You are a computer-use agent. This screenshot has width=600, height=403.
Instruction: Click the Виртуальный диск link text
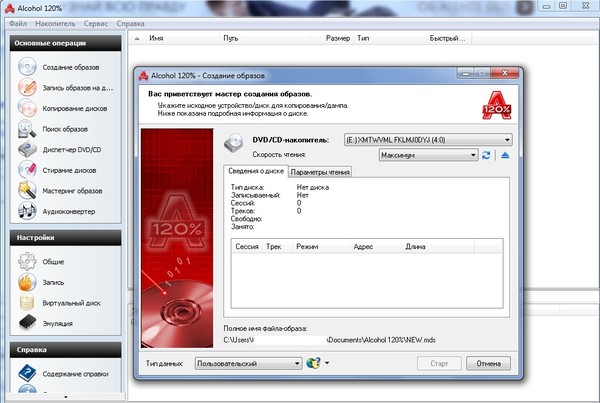[72, 303]
